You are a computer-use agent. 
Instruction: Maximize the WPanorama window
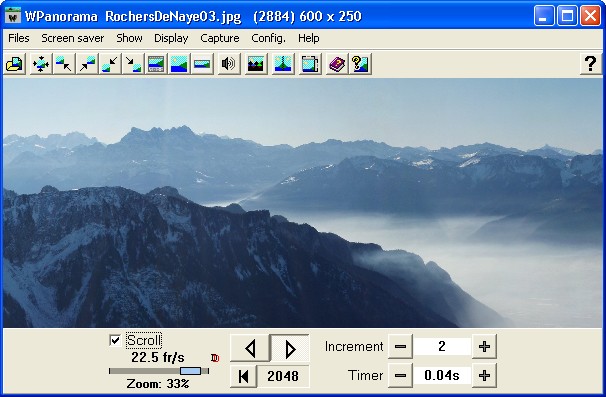point(567,16)
